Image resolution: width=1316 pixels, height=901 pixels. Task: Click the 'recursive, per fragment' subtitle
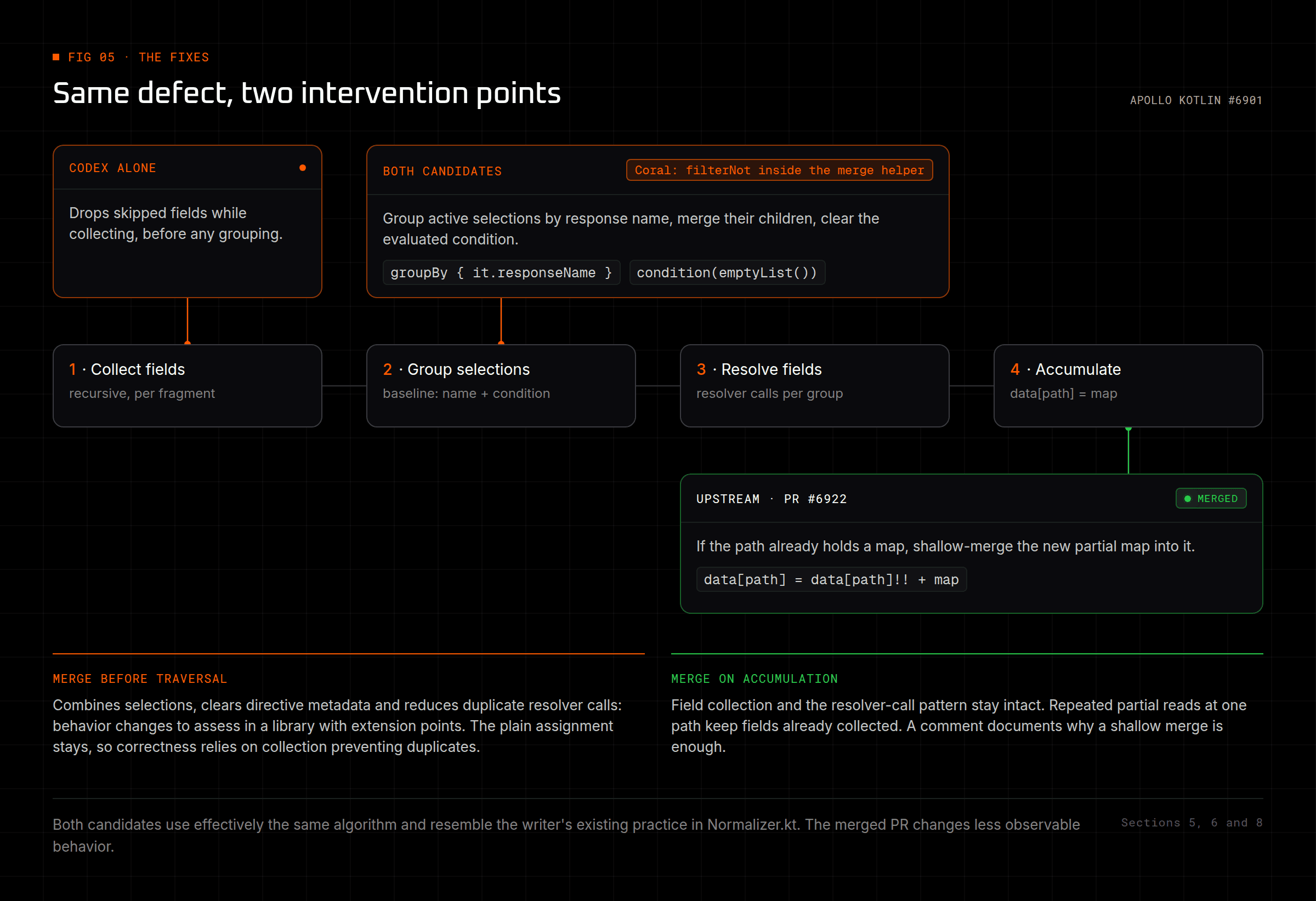(142, 394)
